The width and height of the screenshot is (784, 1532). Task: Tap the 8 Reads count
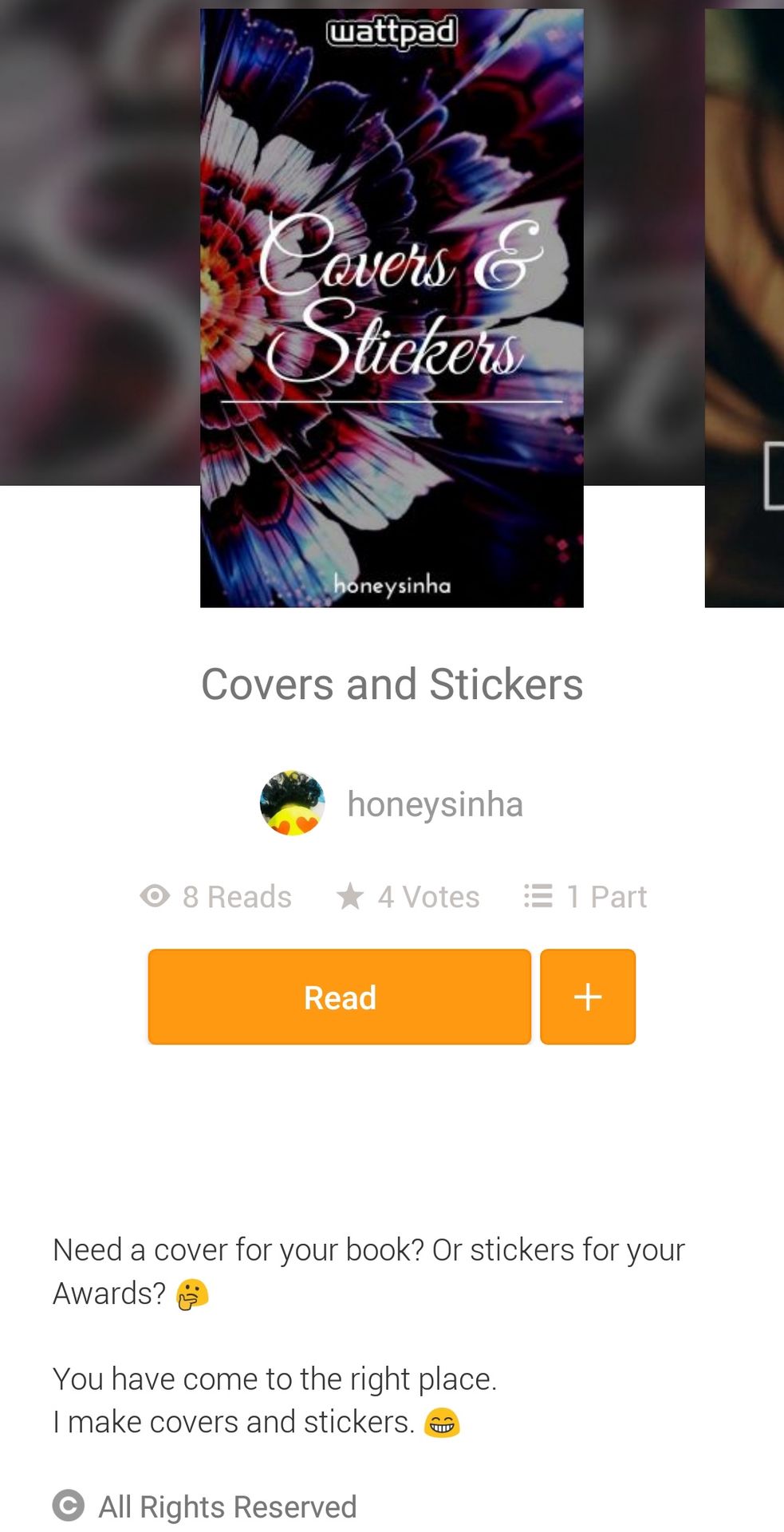(237, 897)
